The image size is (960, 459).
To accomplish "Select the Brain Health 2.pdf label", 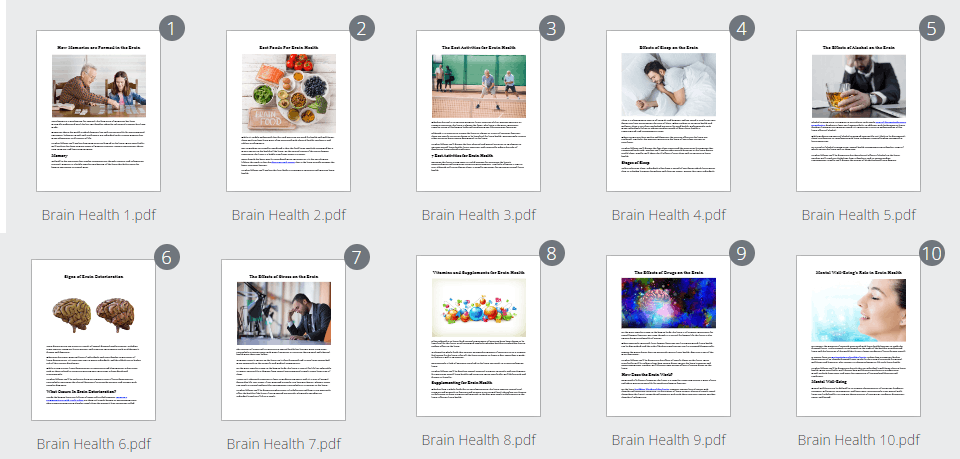I will tap(289, 214).
